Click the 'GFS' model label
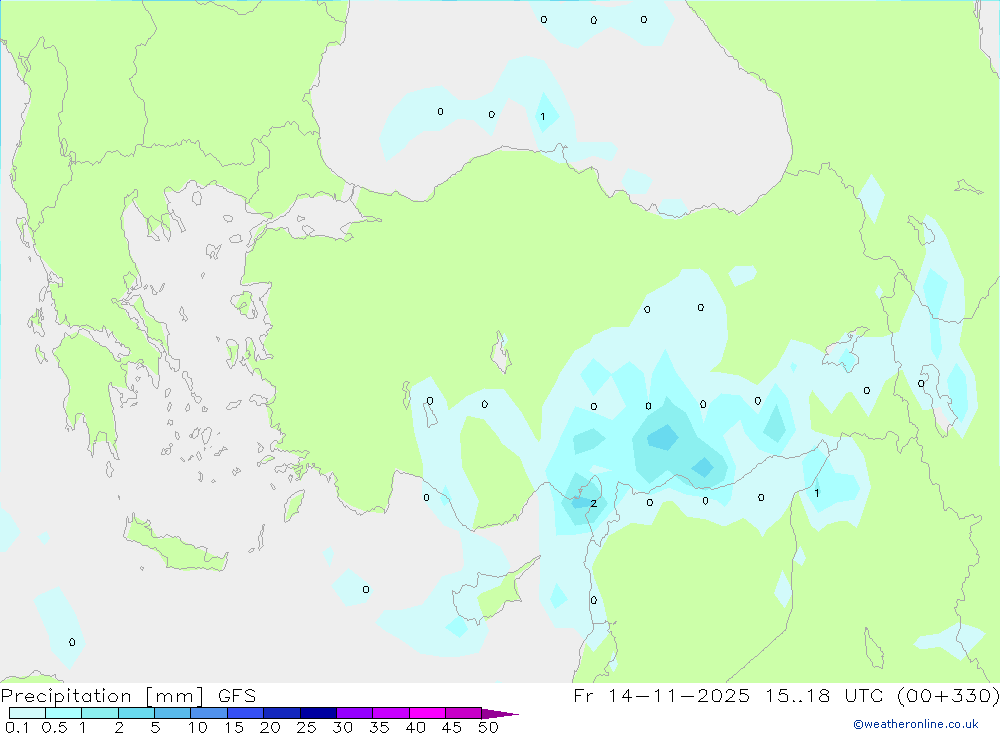The height and width of the screenshot is (733, 1000). (x=237, y=696)
